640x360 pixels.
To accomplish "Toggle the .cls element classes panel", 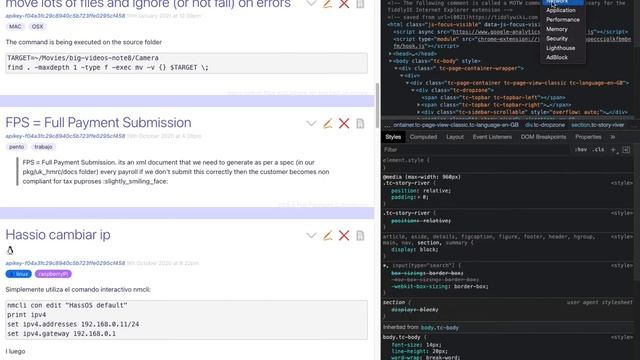I will click(599, 150).
